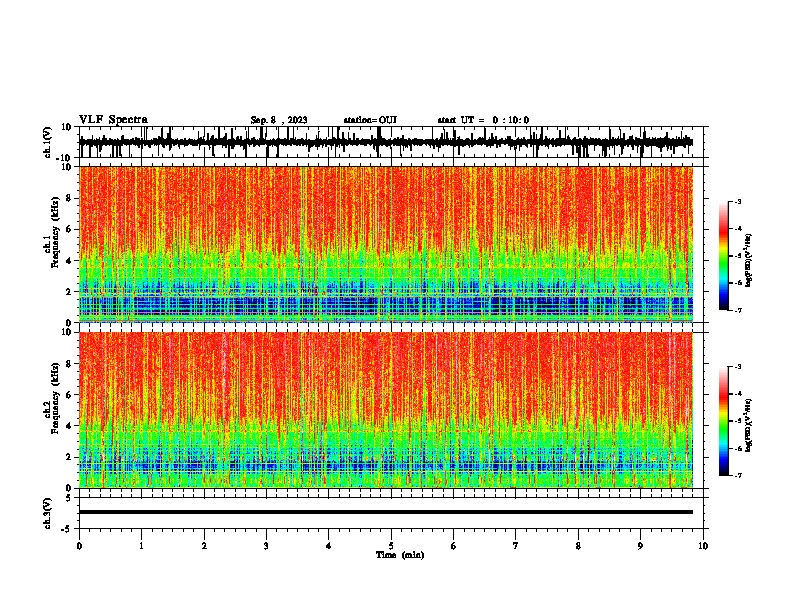This screenshot has height=612, width=792.
Task: Click the ch.2 "Frequency (kHz)" axis label
Action: (56, 398)
